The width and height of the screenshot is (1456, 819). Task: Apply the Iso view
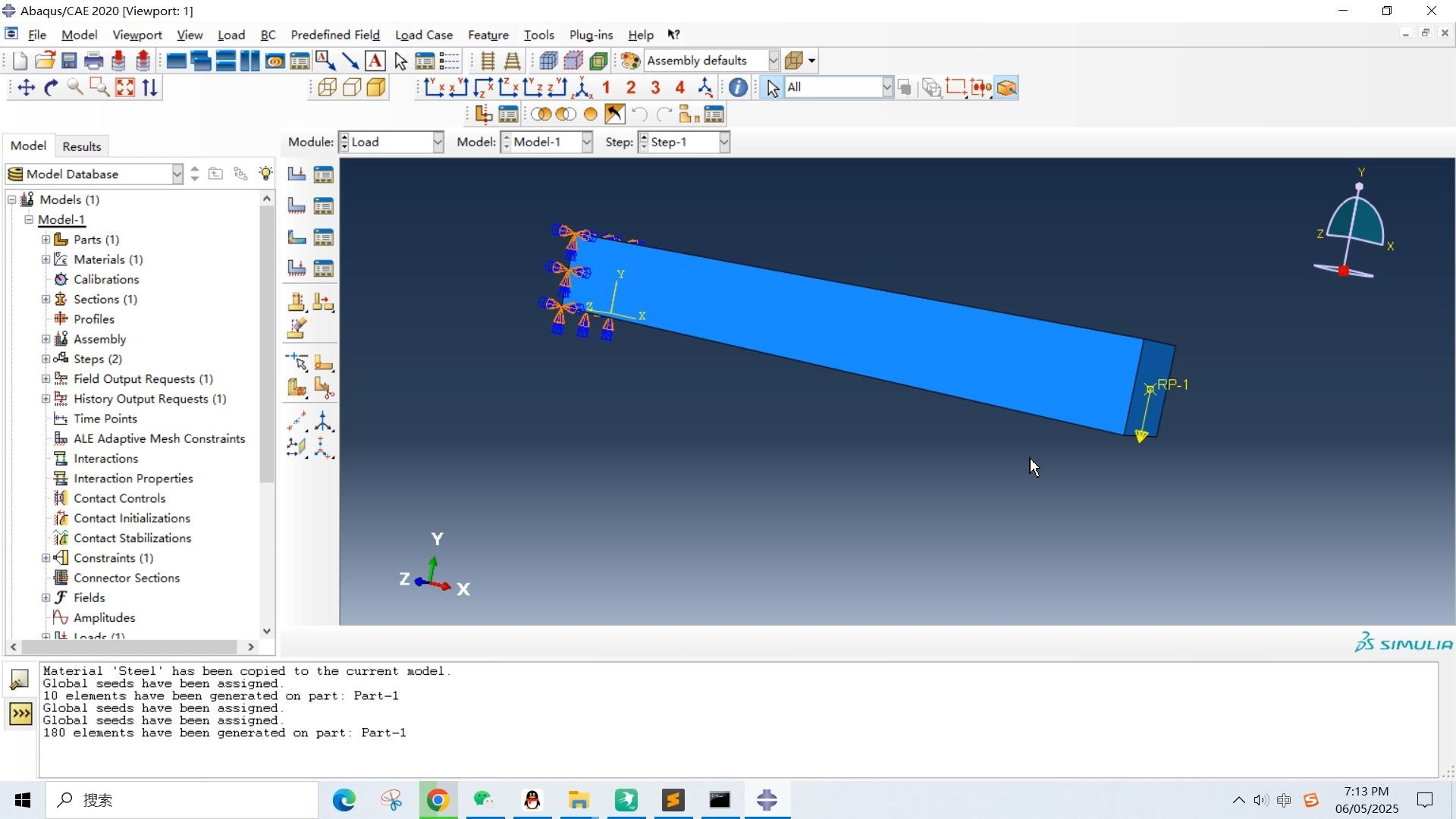tap(582, 88)
